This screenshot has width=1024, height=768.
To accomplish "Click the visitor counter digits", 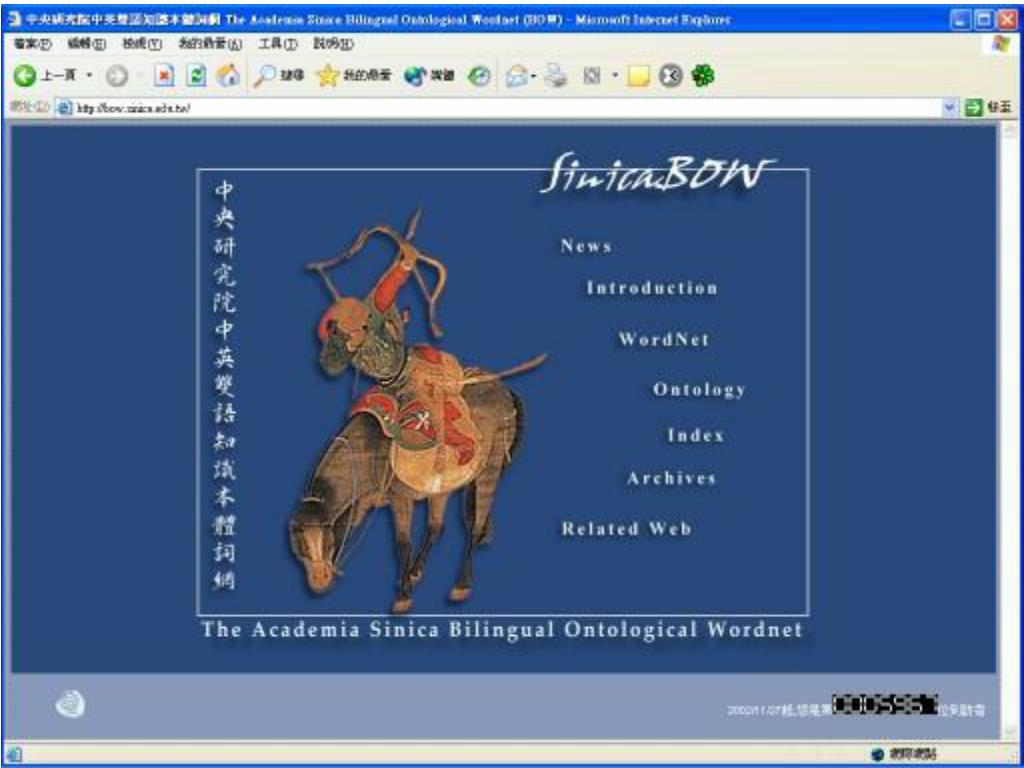I will click(884, 705).
